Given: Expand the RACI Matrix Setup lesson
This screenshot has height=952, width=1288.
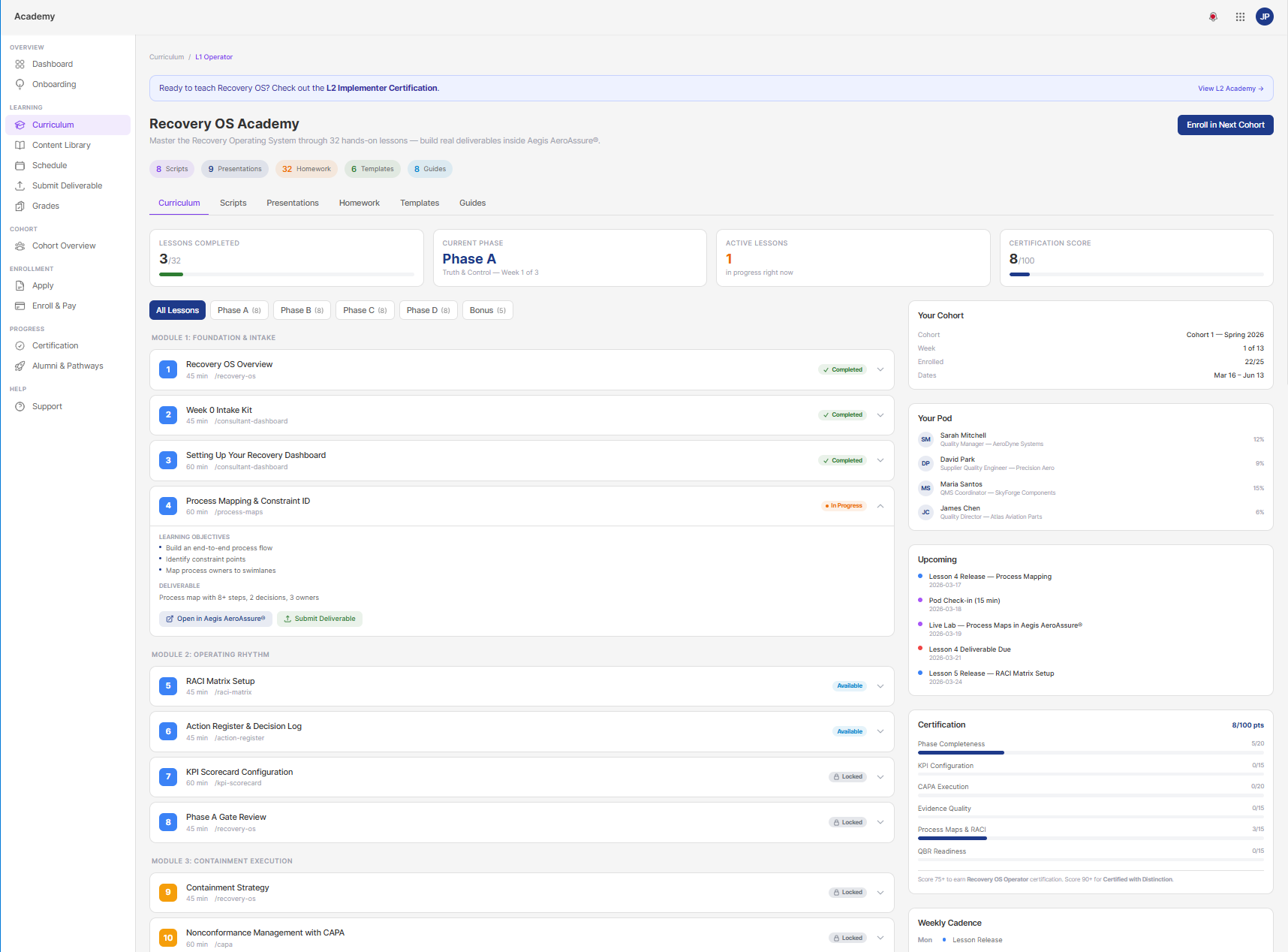Looking at the screenshot, I should pos(880,686).
